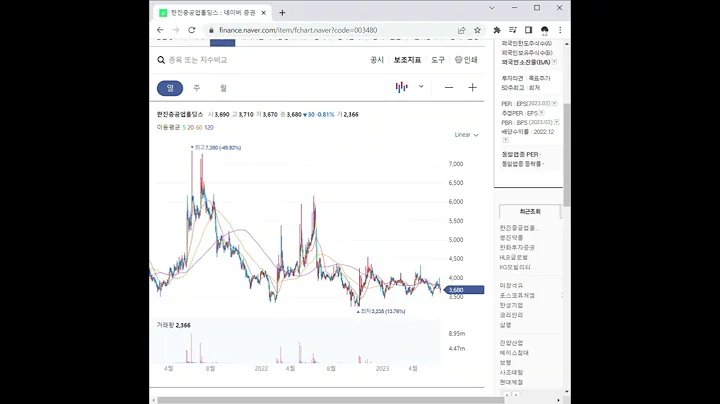Select the 일 daily chart period

pos(170,88)
